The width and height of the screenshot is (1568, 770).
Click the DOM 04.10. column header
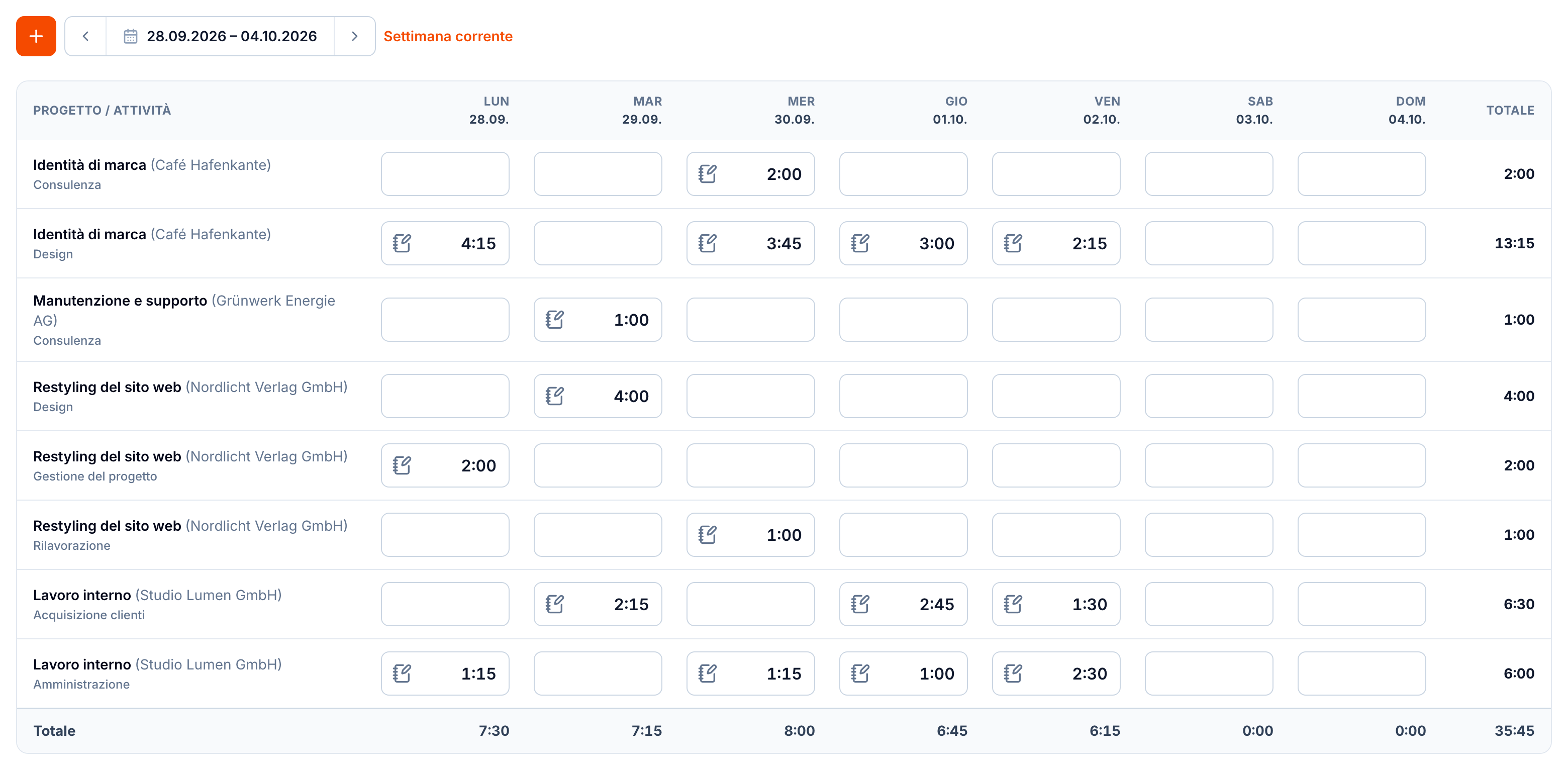(x=1407, y=110)
